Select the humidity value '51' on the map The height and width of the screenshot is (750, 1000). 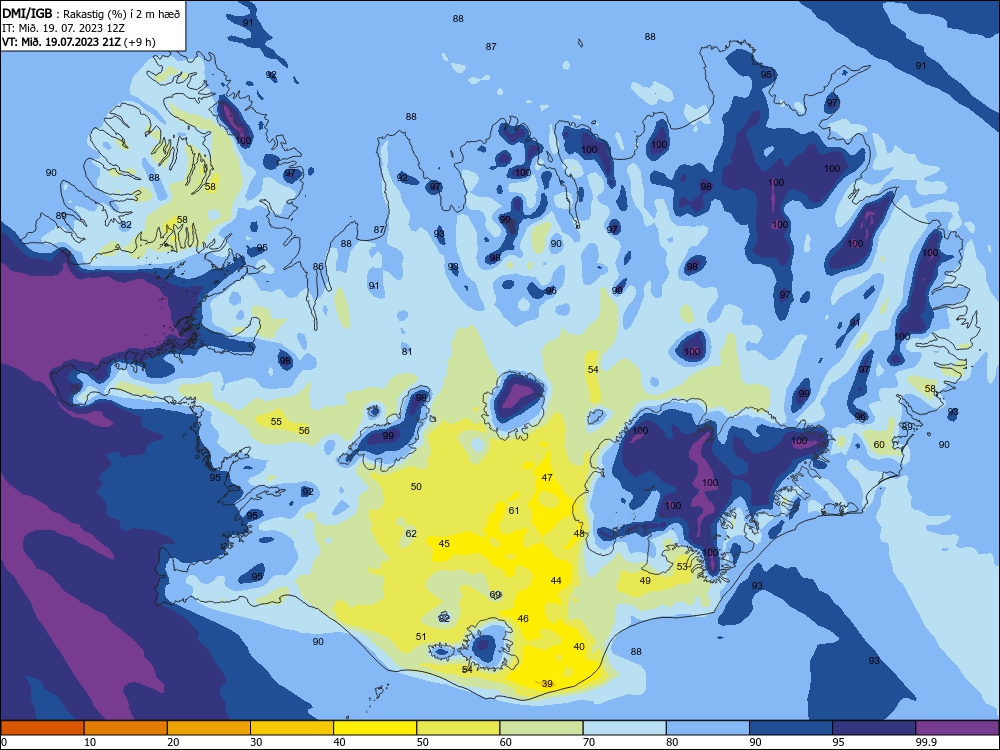coord(421,636)
